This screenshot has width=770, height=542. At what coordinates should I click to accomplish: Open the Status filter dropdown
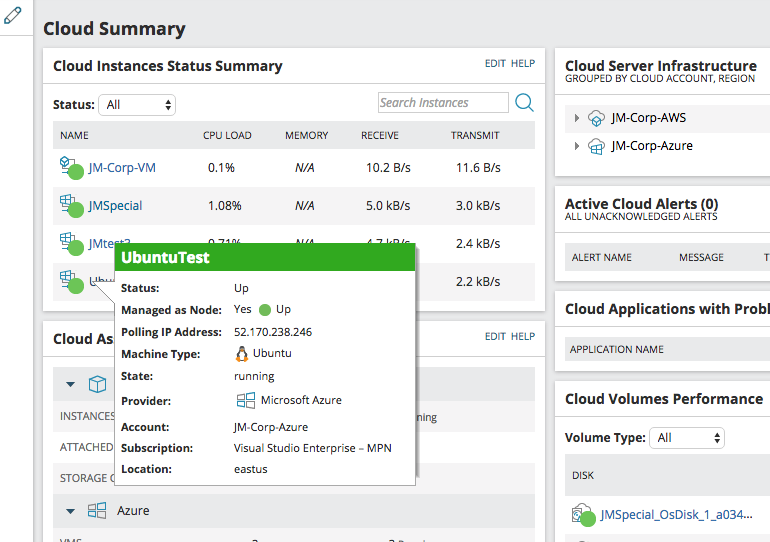pos(138,104)
